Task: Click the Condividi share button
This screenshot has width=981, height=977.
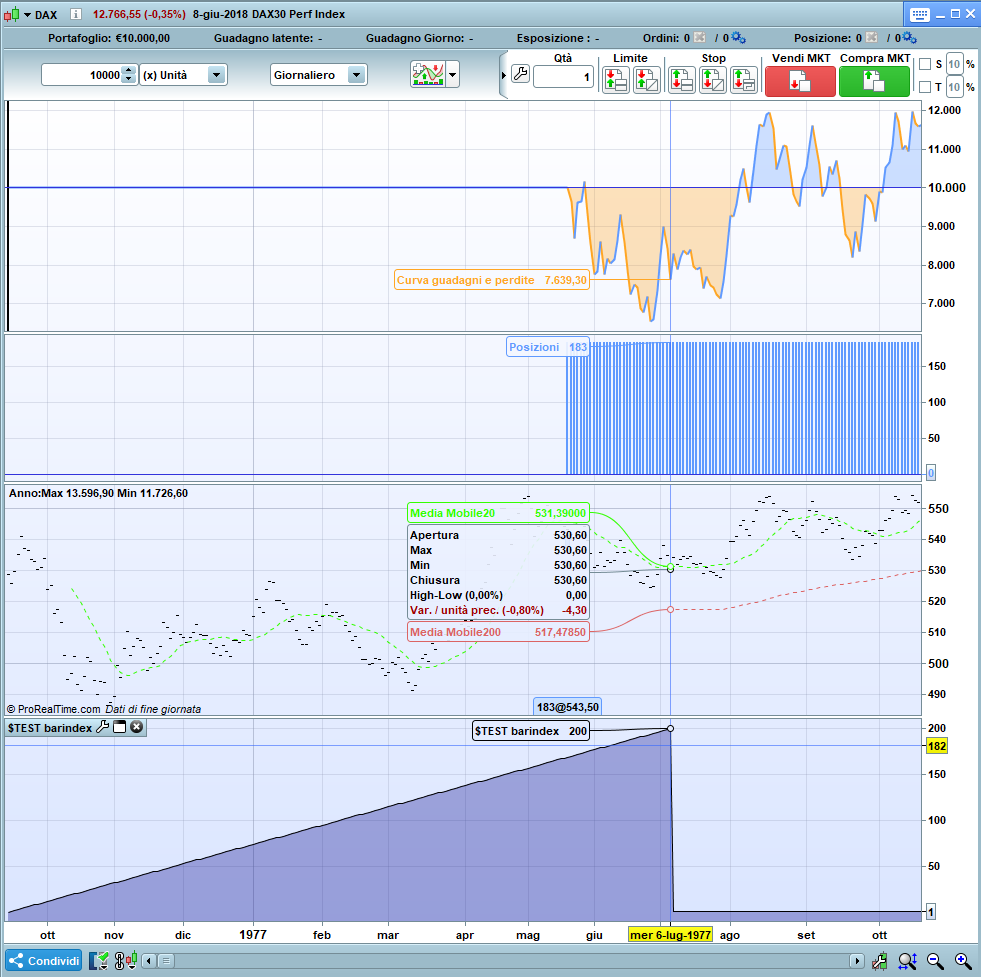Action: click(x=44, y=960)
